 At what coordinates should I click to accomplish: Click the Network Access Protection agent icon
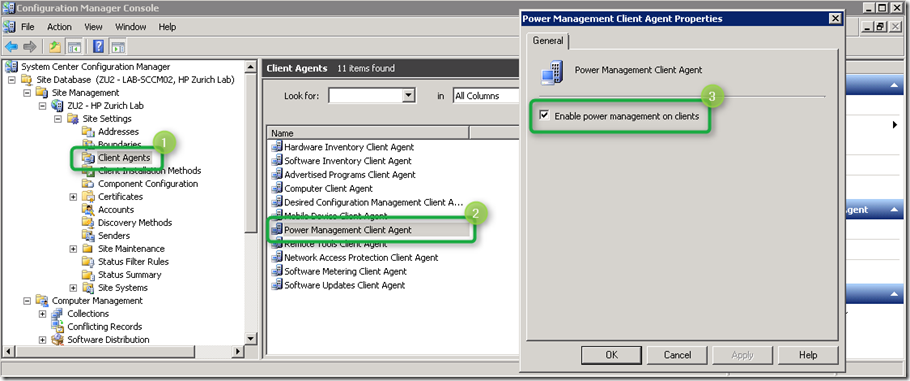point(277,257)
